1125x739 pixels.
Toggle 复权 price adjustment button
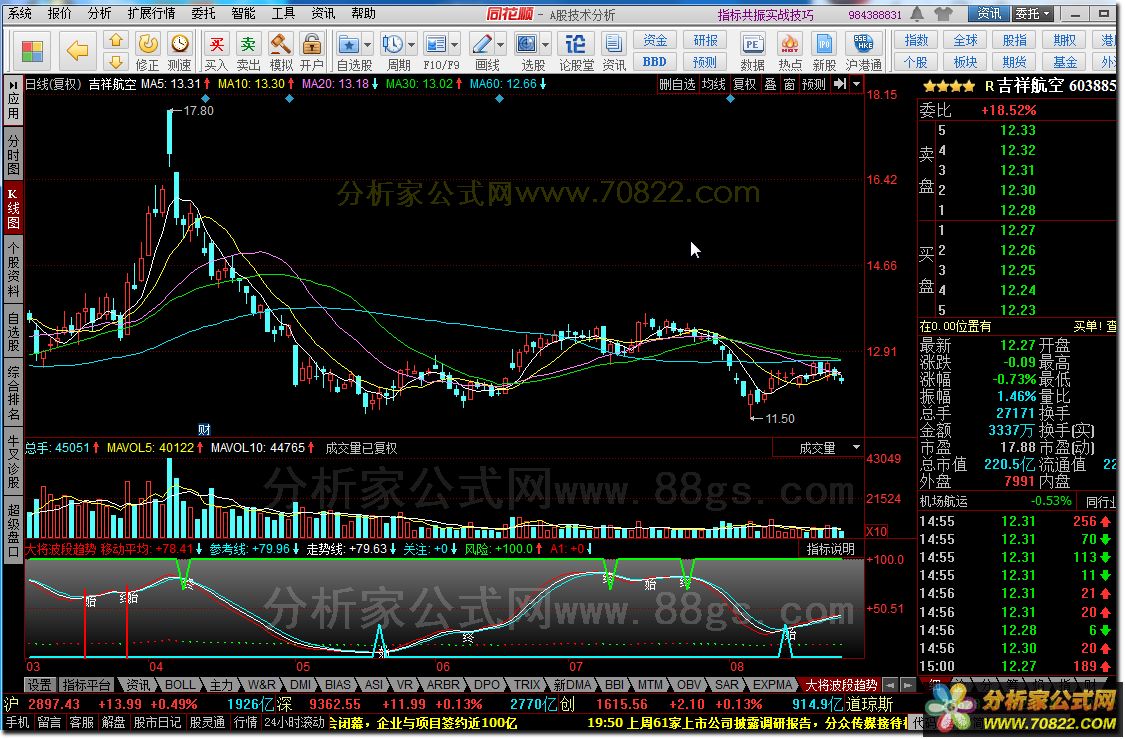(744, 85)
